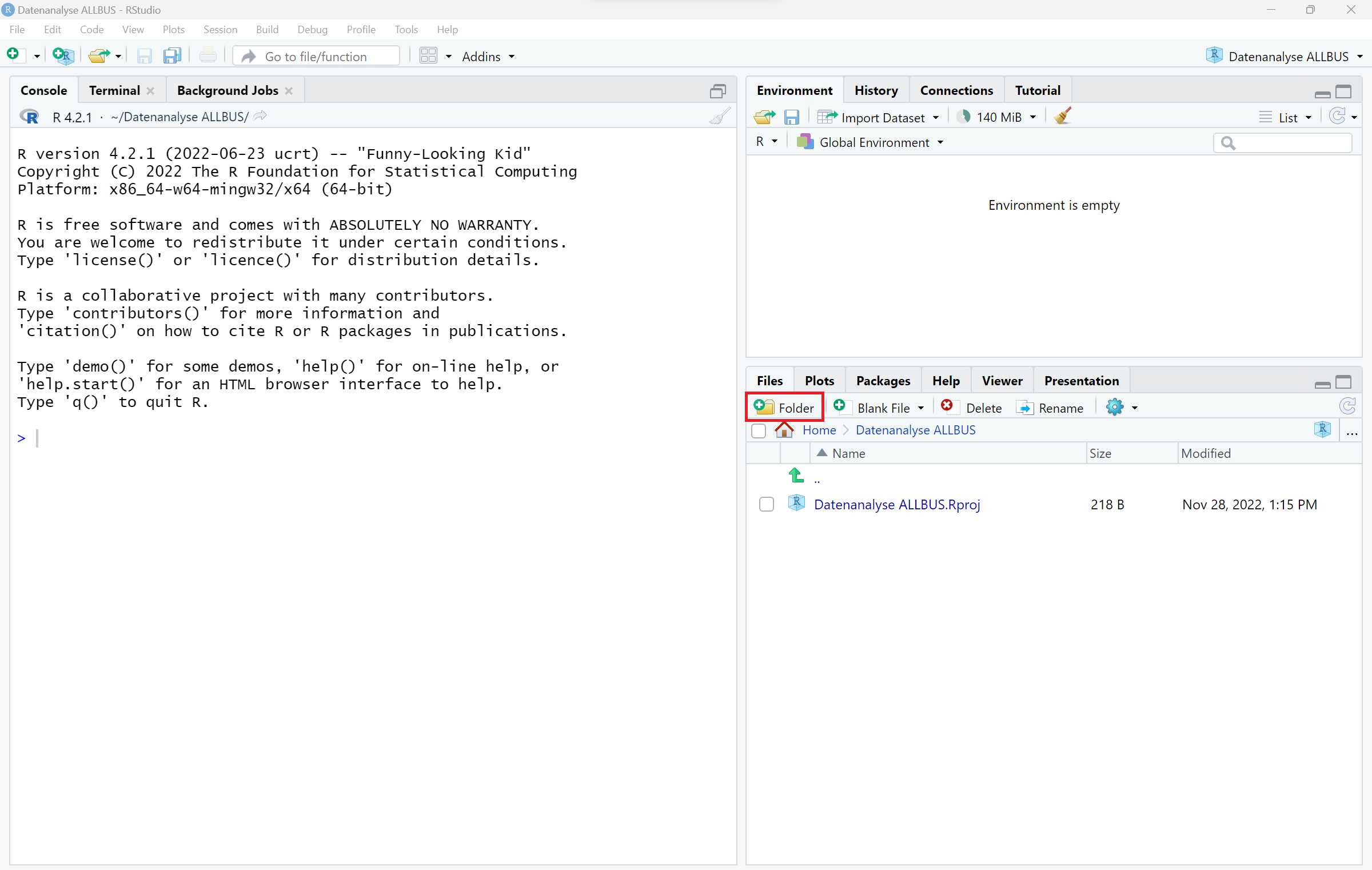Click the create new R project icon

click(63, 55)
